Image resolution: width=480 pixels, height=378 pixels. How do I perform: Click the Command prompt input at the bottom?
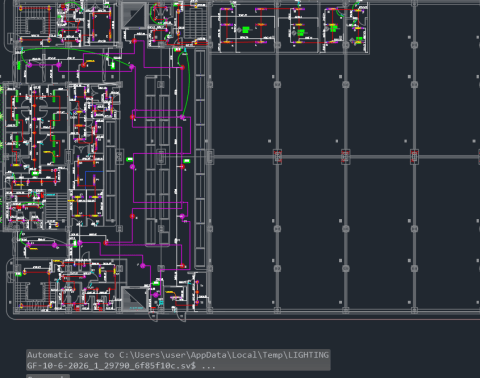pos(48,376)
